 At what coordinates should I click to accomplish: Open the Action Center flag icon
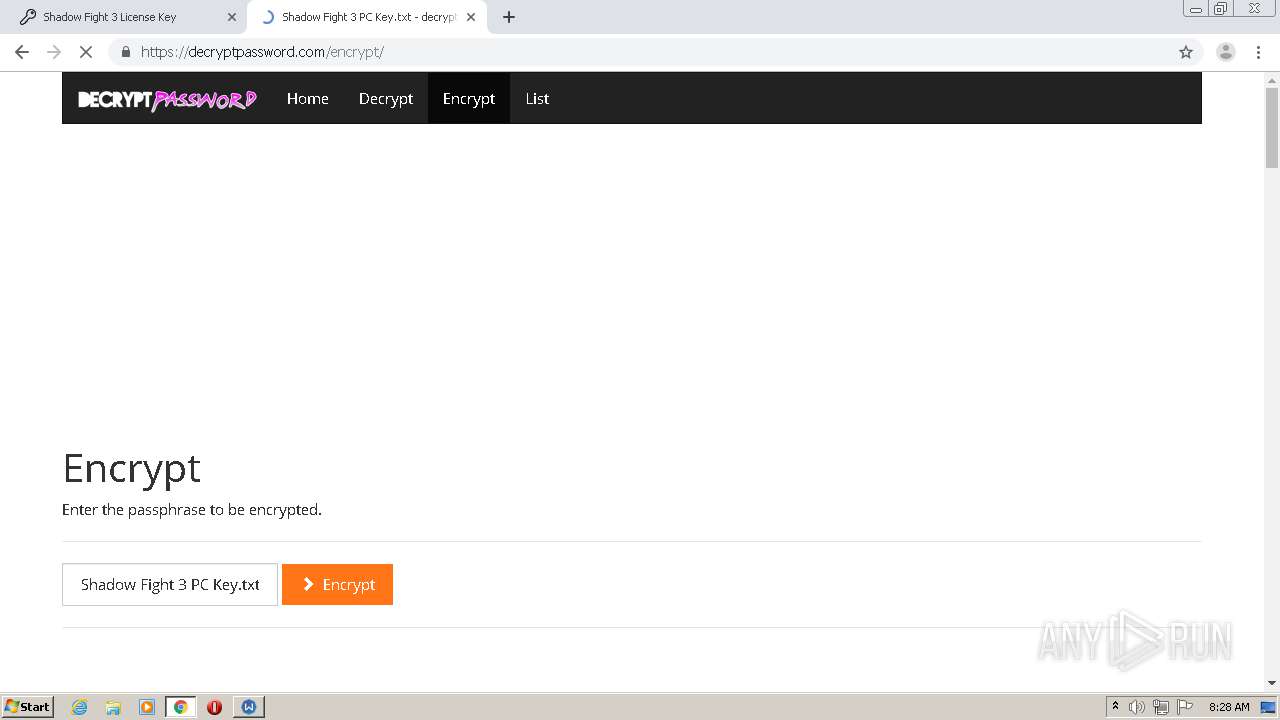1185,707
